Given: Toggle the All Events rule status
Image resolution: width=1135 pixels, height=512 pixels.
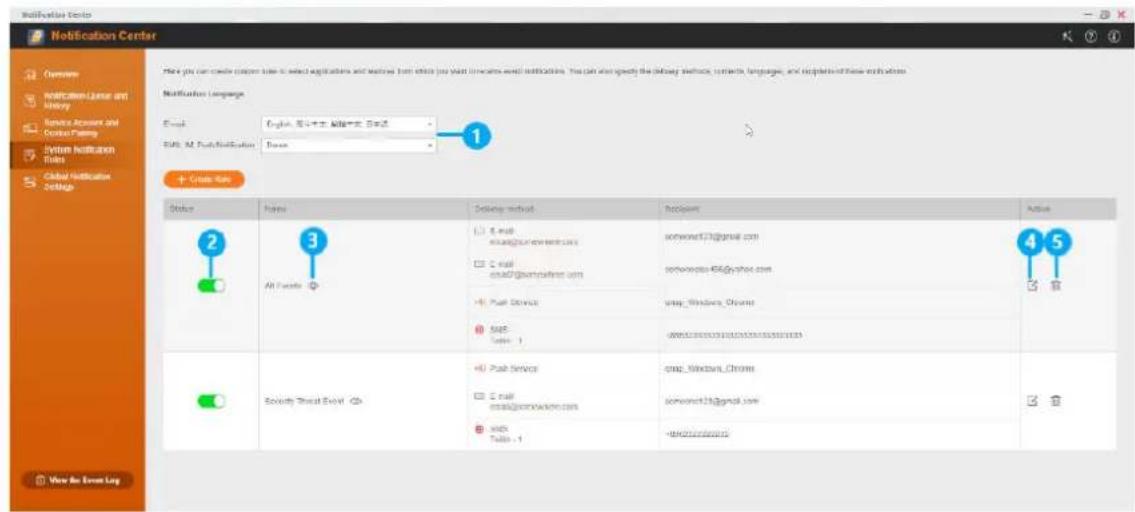Looking at the screenshot, I should (x=211, y=285).
